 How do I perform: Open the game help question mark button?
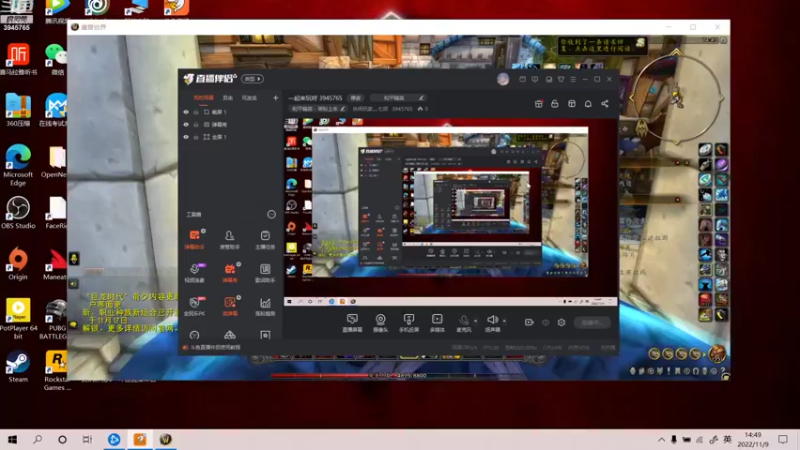click(x=723, y=371)
